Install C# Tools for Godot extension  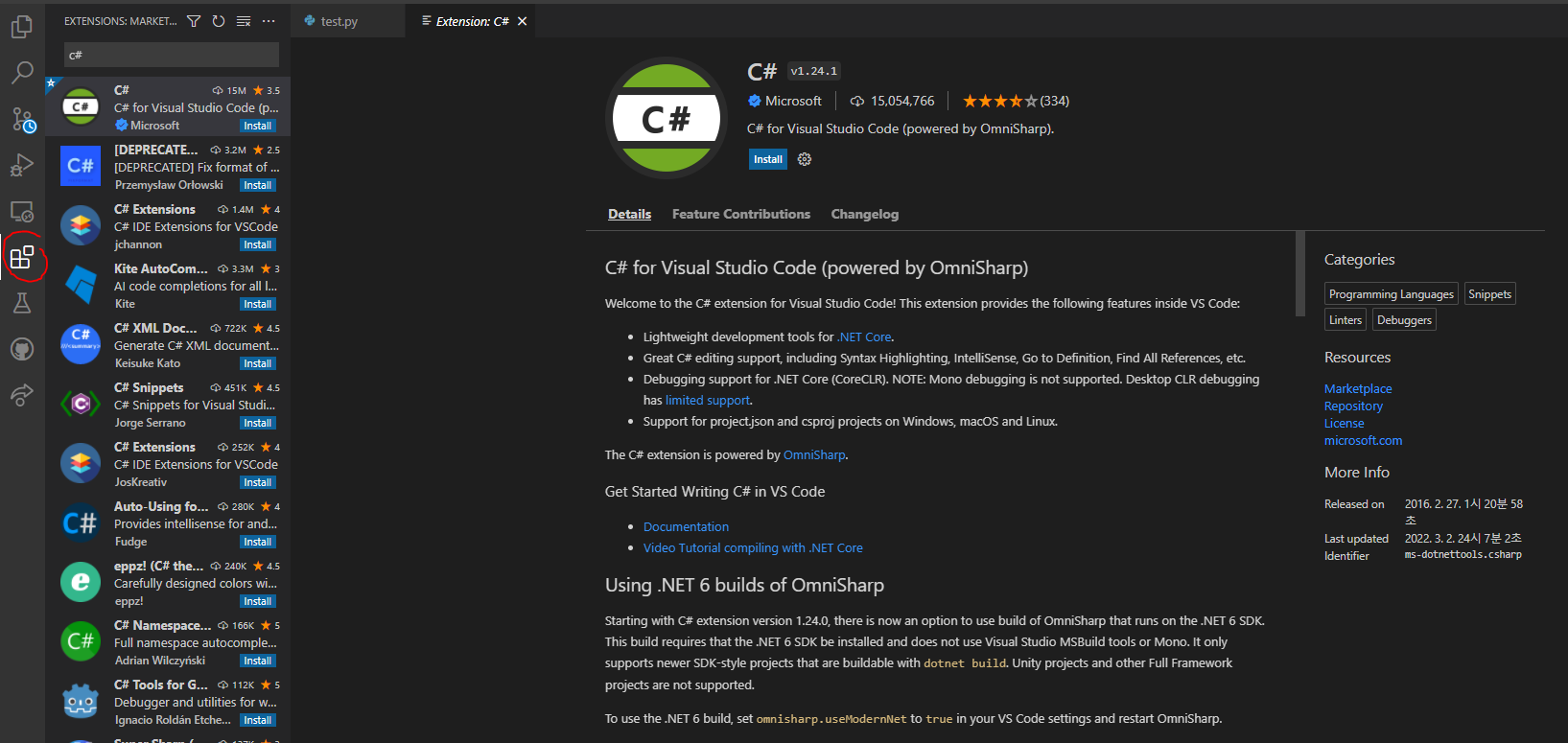257,720
